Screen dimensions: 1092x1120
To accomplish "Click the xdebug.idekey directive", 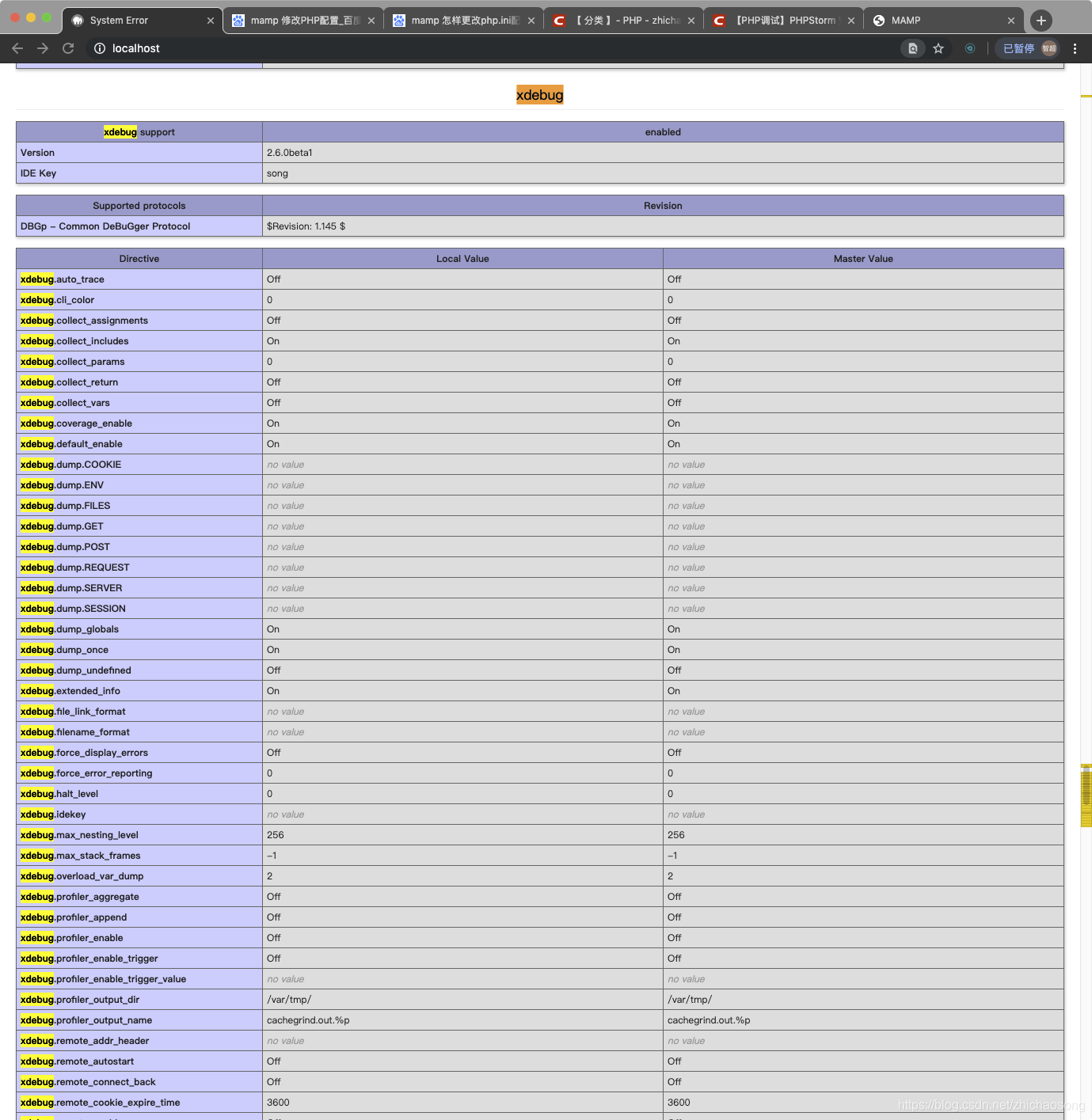I will (x=53, y=814).
